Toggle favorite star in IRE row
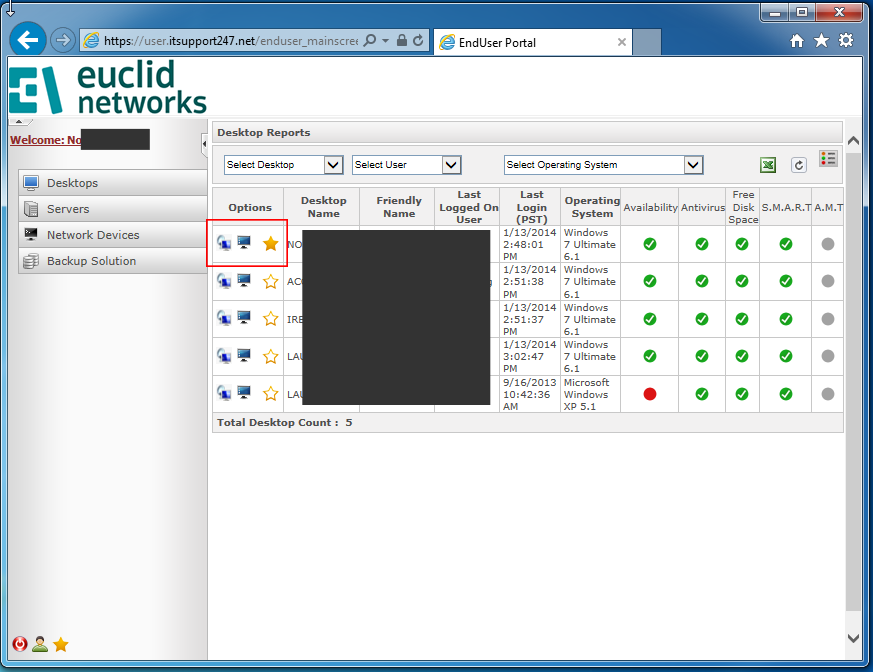The width and height of the screenshot is (873, 672). [x=271, y=318]
